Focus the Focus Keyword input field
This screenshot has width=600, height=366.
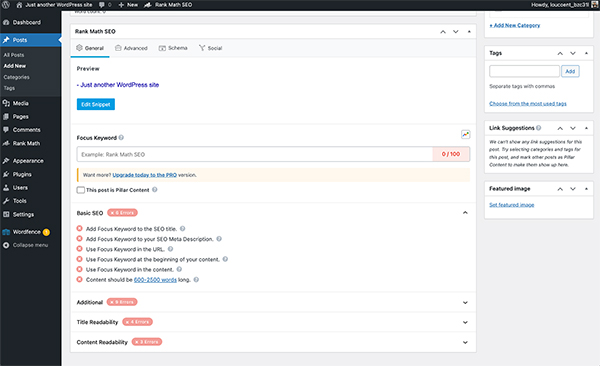pyautogui.click(x=255, y=154)
